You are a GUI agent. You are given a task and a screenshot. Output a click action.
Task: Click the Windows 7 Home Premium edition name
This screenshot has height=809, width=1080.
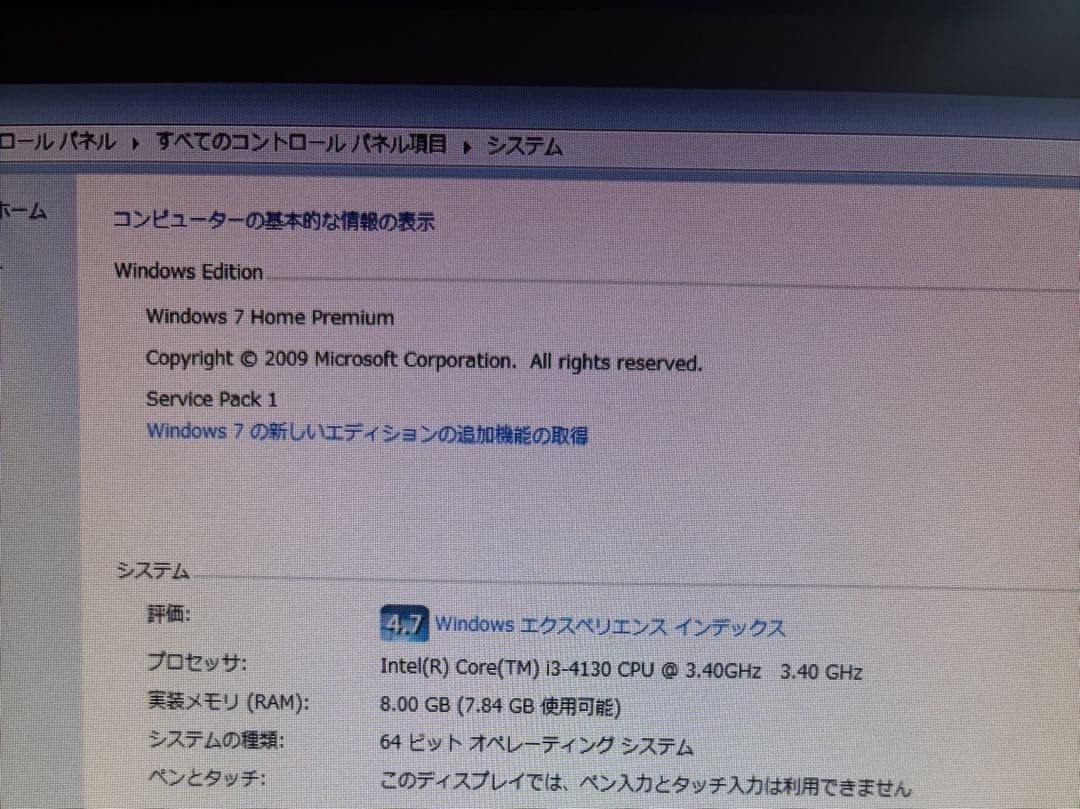(x=270, y=317)
